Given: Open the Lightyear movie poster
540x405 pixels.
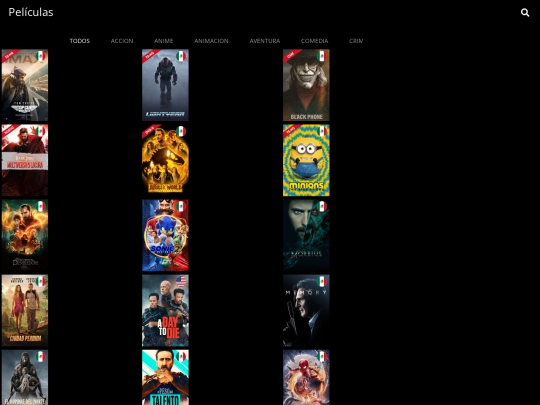Looking at the screenshot, I should tap(165, 85).
